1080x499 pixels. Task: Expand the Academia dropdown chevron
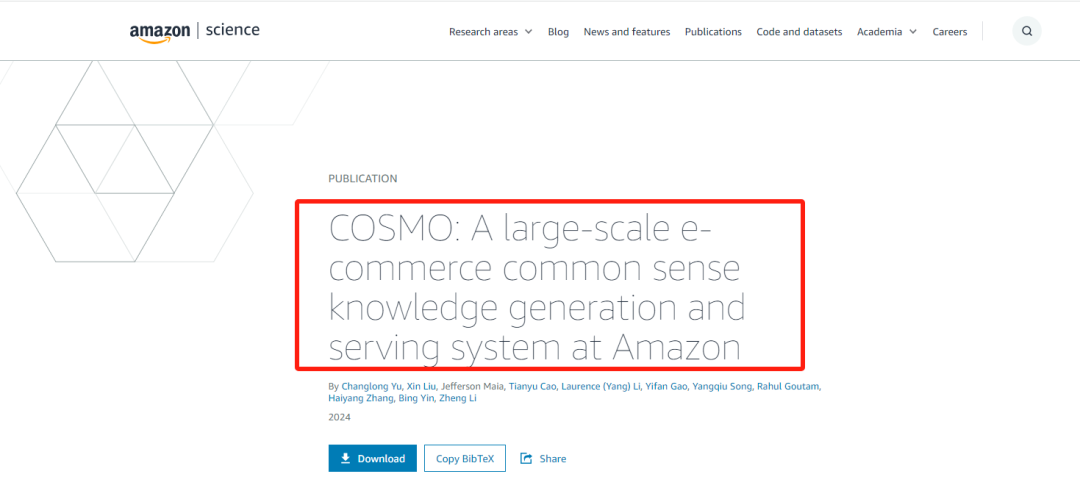[x=913, y=32]
